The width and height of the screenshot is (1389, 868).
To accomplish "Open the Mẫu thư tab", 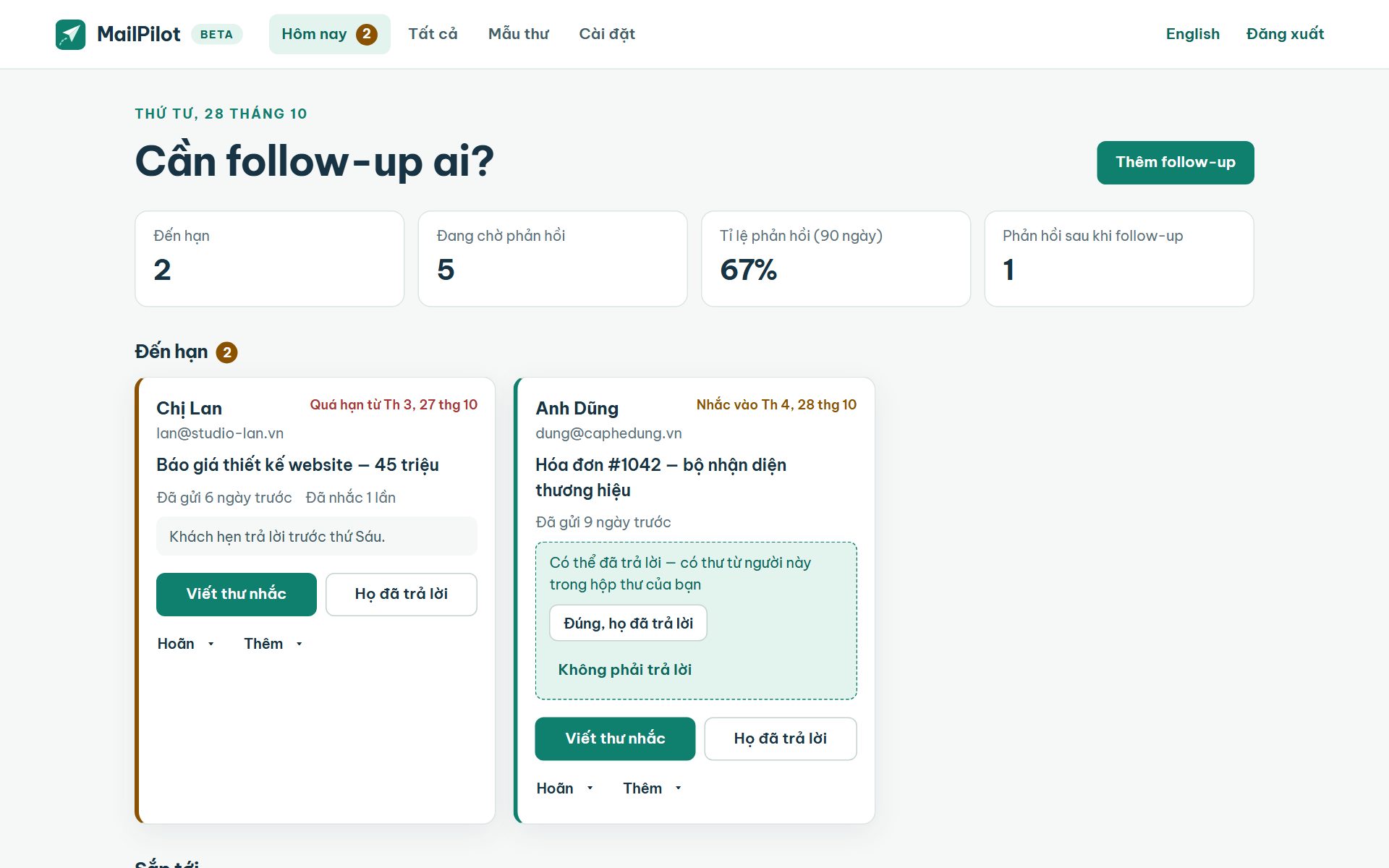I will coord(518,34).
